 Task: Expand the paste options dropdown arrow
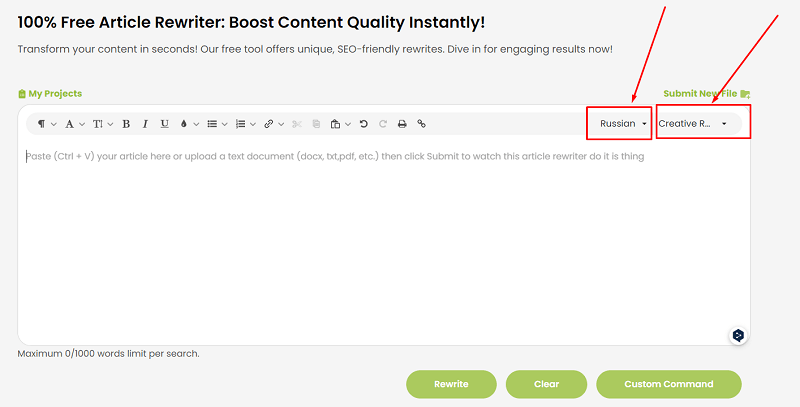tap(348, 124)
